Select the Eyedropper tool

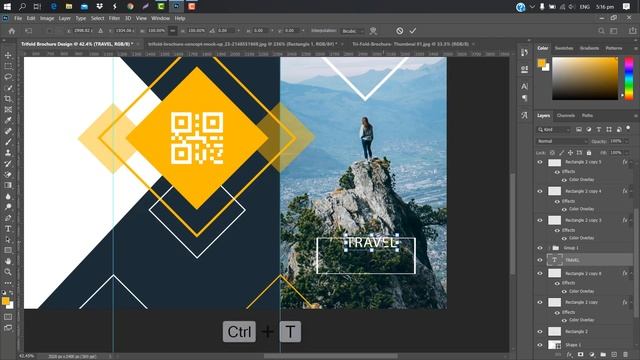8,120
